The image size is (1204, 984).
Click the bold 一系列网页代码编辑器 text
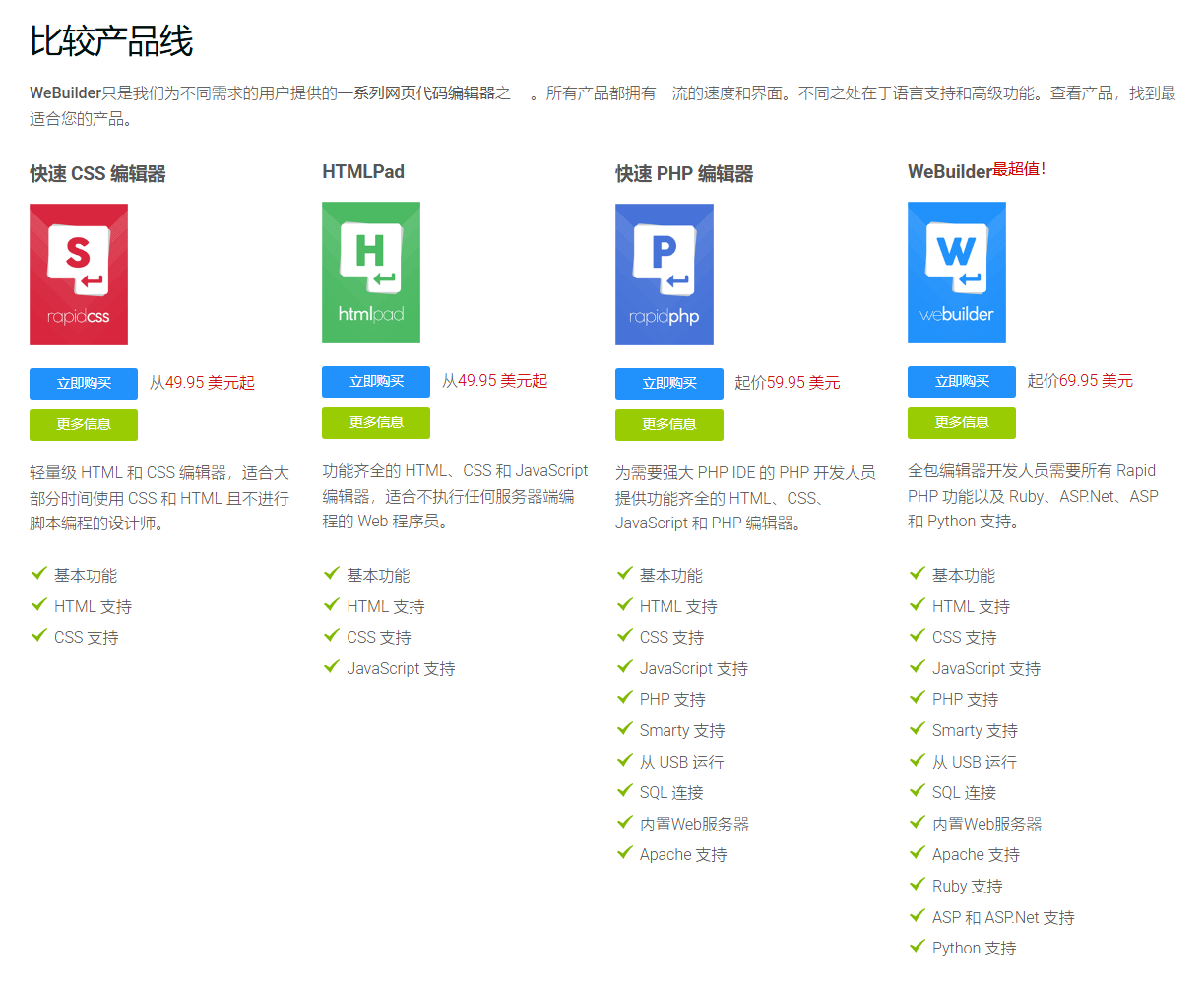click(x=417, y=93)
